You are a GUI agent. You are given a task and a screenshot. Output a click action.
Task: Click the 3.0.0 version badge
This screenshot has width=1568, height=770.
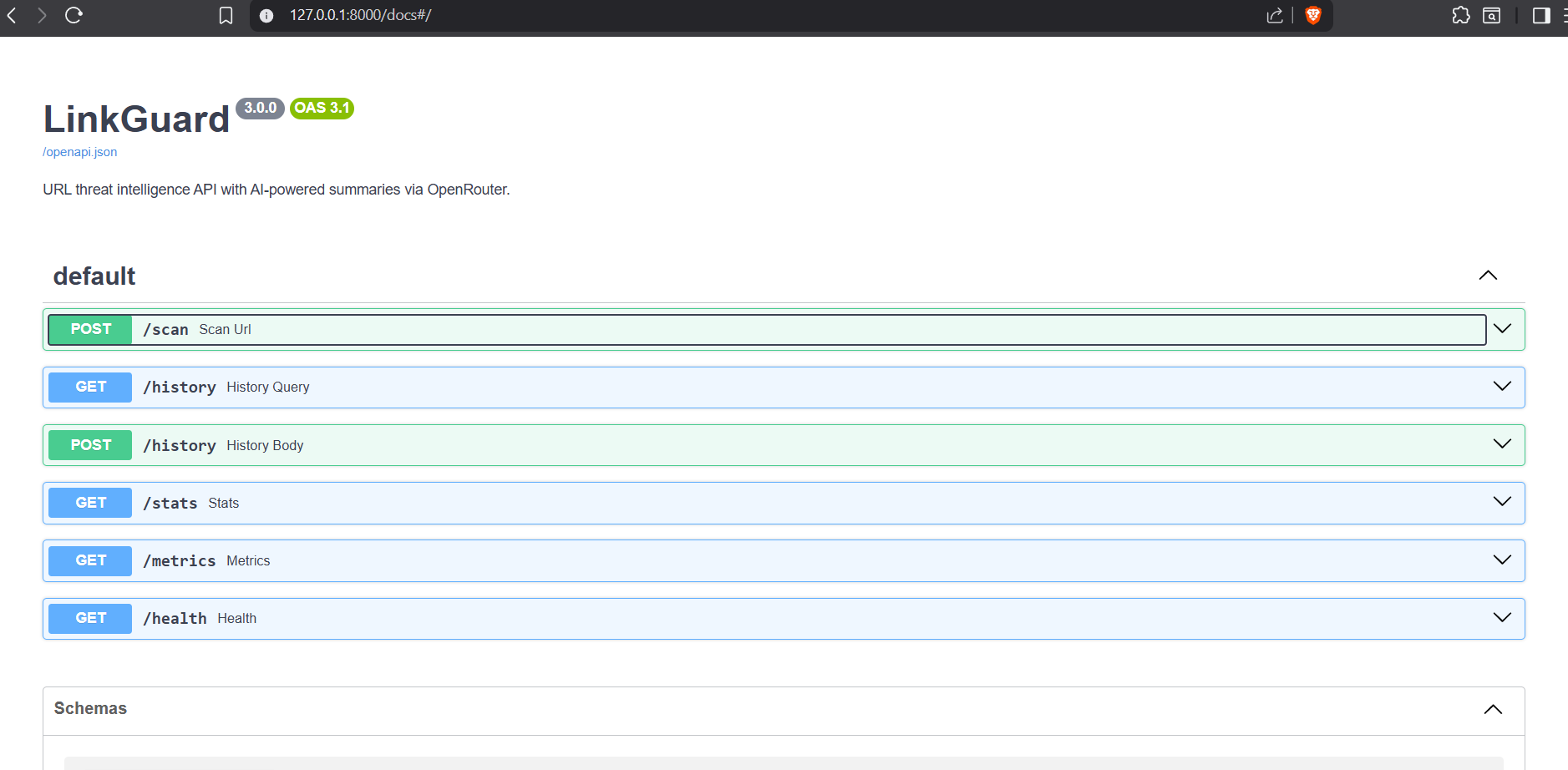[x=260, y=108]
